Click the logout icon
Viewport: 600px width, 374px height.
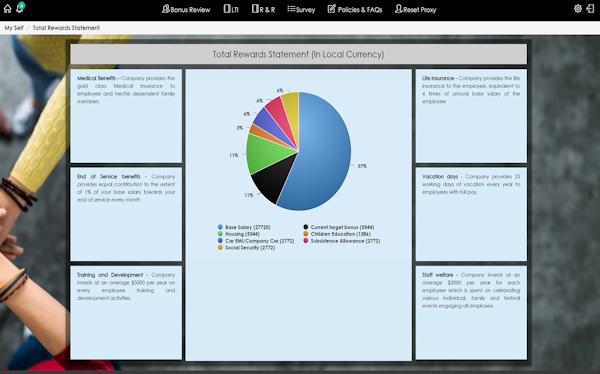[x=590, y=8]
